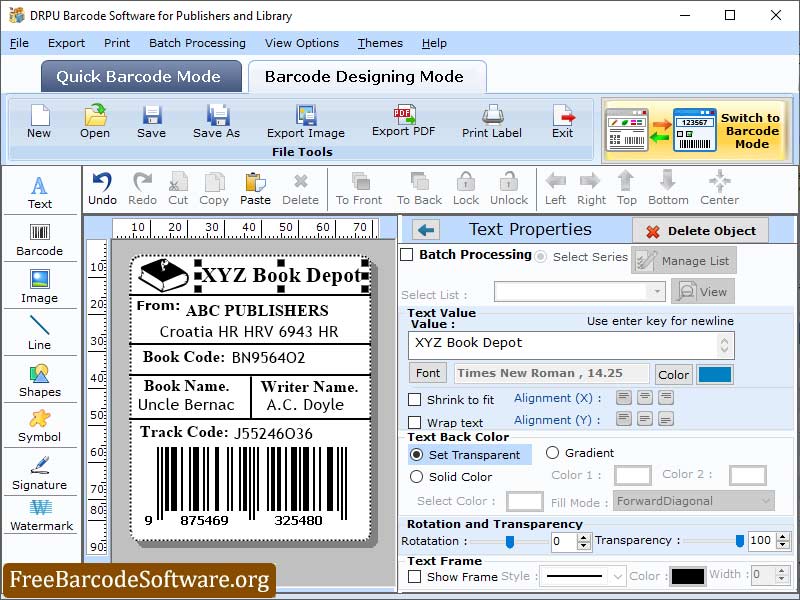Open the Batch Processing menu
The height and width of the screenshot is (600, 800).
[196, 43]
